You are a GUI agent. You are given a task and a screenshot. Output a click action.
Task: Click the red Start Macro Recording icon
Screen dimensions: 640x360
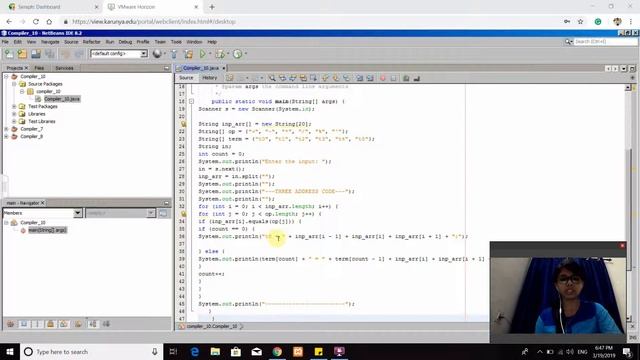point(383,78)
